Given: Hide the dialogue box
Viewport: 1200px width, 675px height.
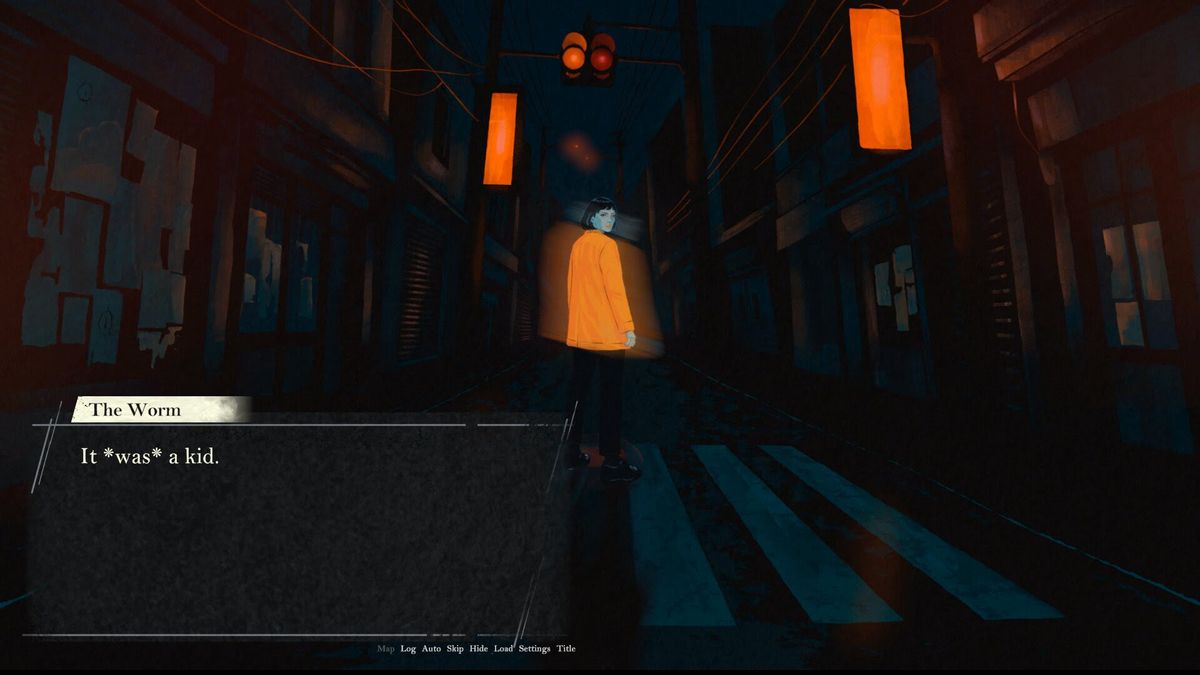Looking at the screenshot, I should [x=479, y=649].
